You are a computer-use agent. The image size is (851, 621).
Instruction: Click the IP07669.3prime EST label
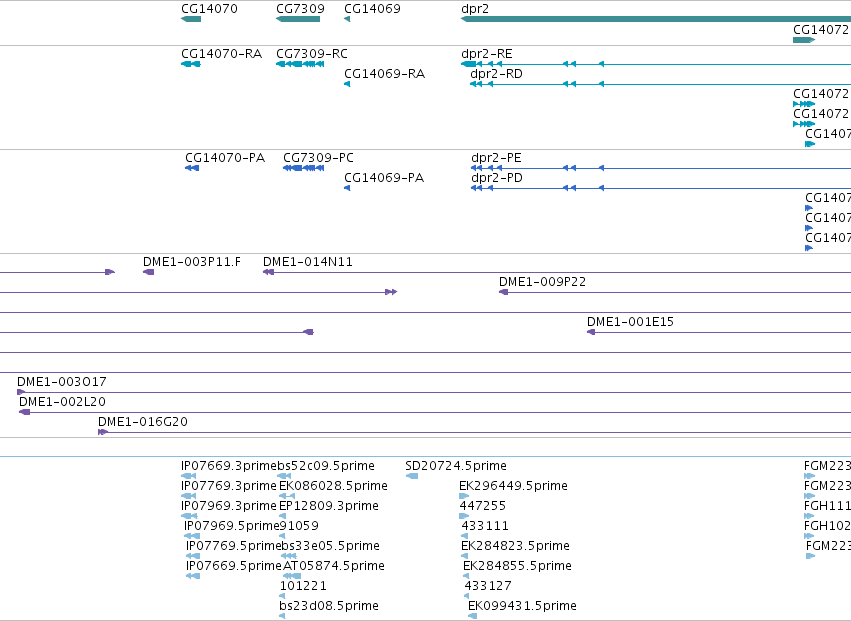228,466
